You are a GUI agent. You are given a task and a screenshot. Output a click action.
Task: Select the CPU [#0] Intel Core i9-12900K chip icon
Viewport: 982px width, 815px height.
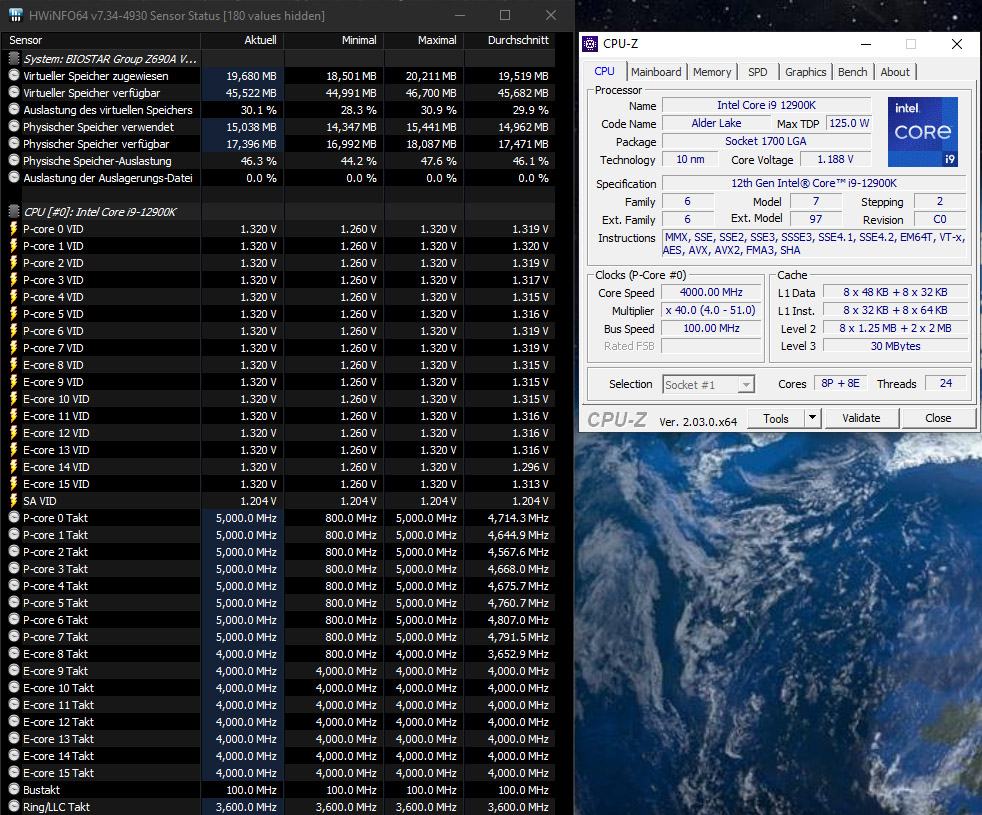pyautogui.click(x=14, y=212)
